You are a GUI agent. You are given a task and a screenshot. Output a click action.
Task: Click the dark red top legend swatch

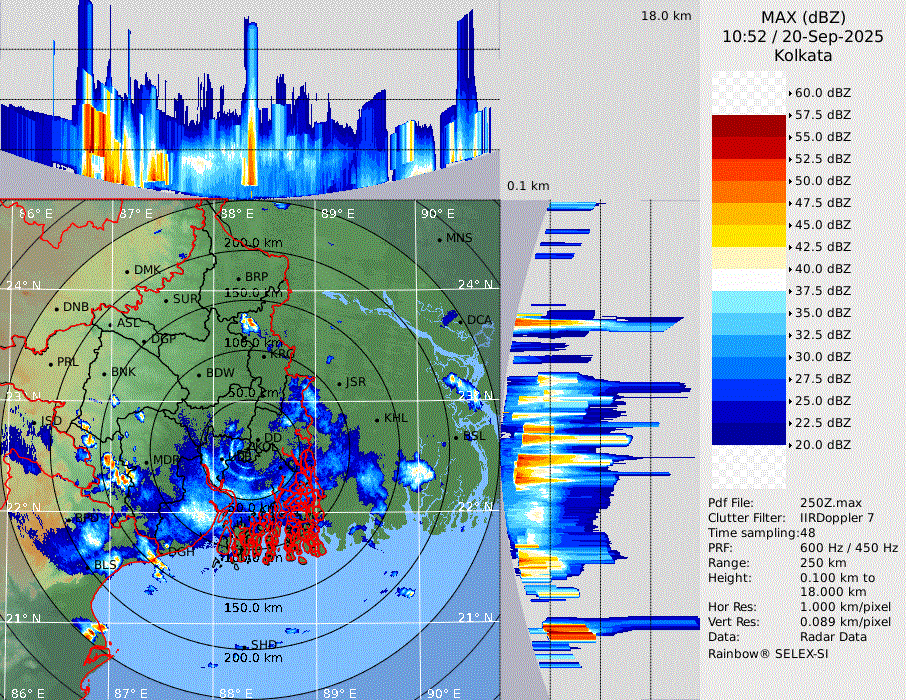click(749, 125)
